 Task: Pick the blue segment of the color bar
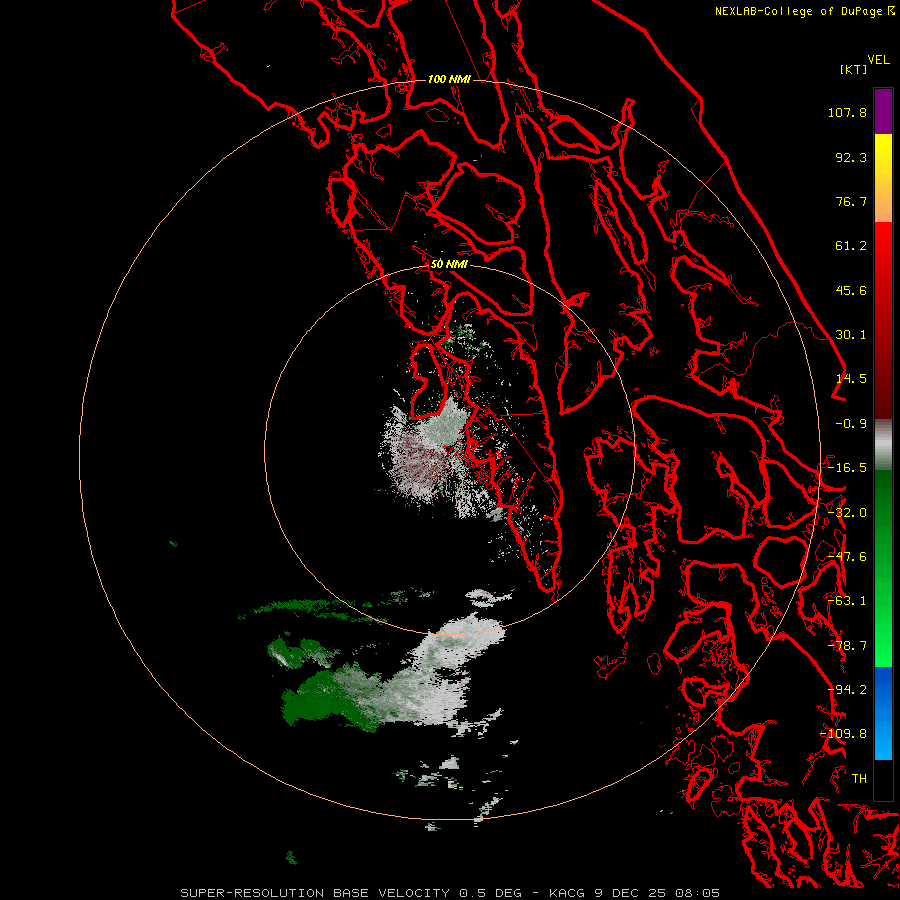[x=883, y=713]
